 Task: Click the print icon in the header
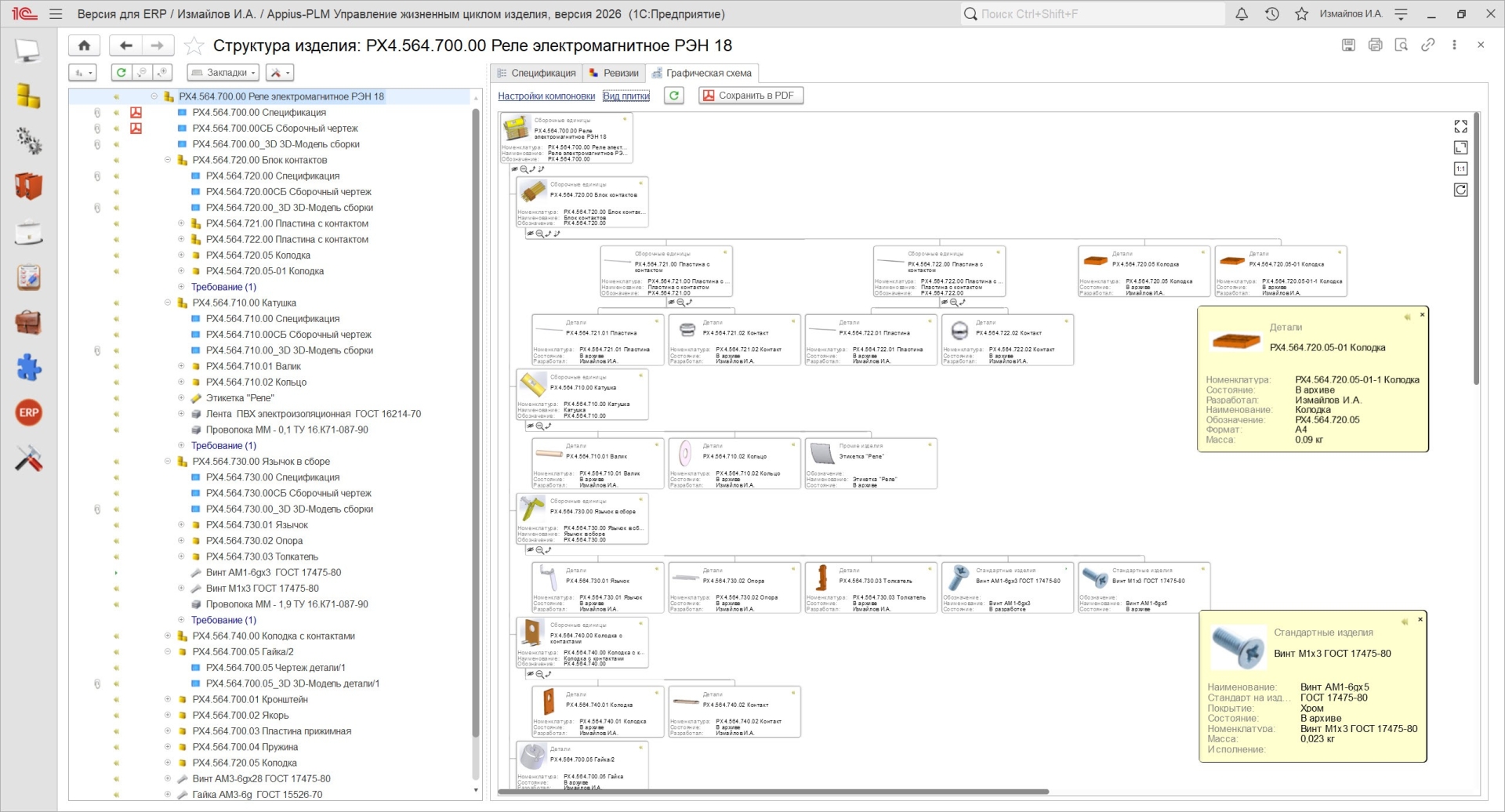coord(1375,45)
